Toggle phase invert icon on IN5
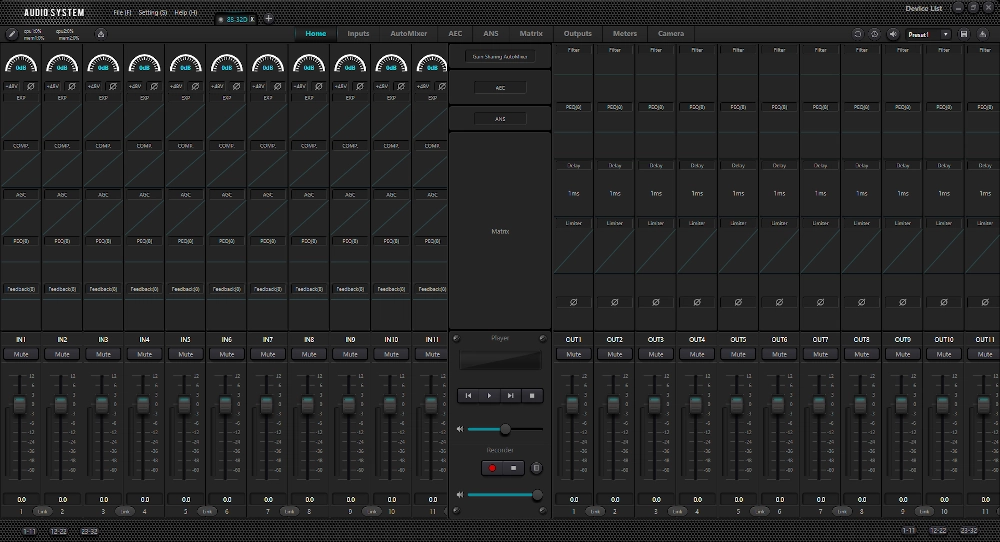Image resolution: width=1000 pixels, height=542 pixels. (x=195, y=86)
